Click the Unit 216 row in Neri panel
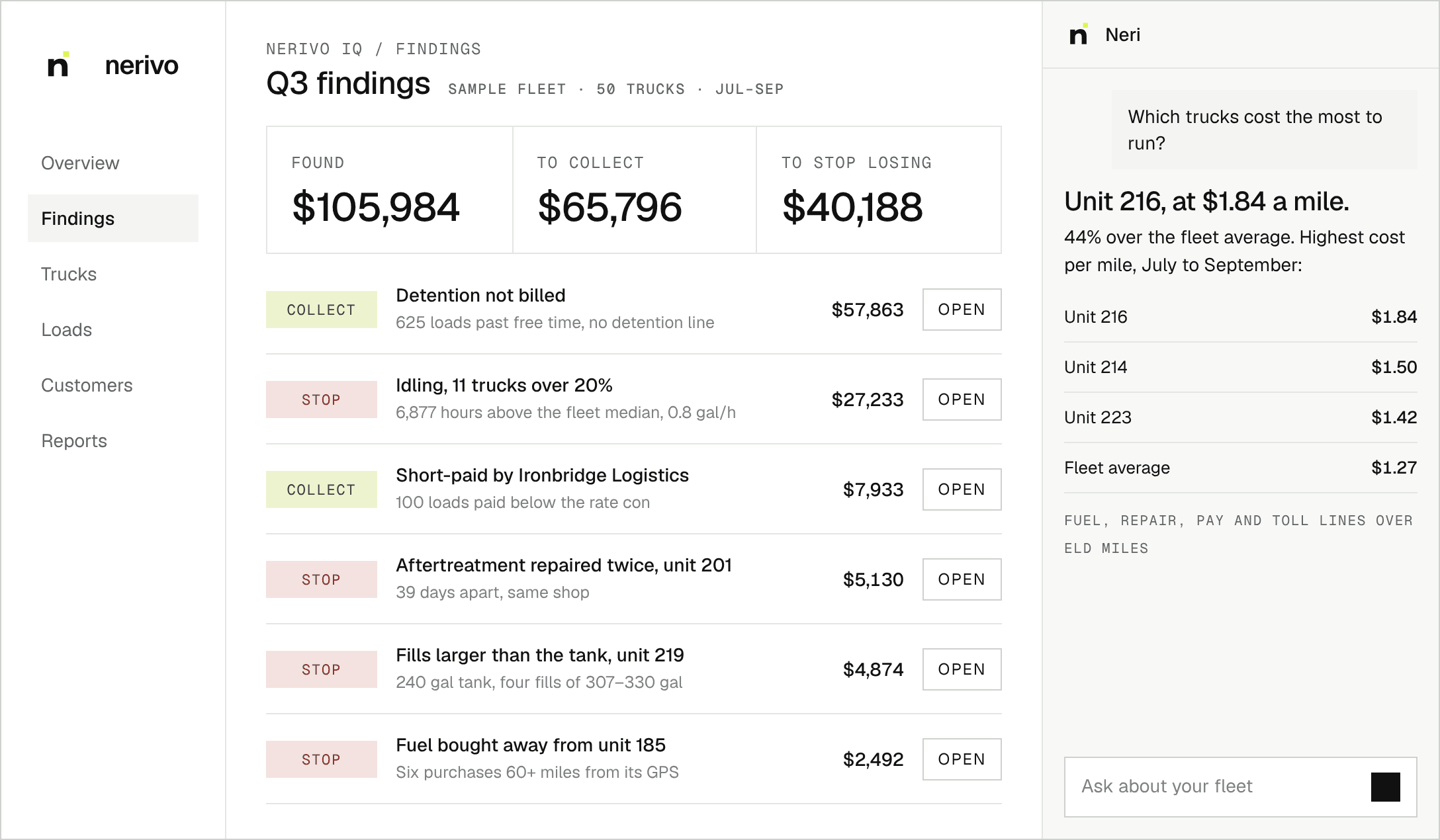 click(1240, 317)
